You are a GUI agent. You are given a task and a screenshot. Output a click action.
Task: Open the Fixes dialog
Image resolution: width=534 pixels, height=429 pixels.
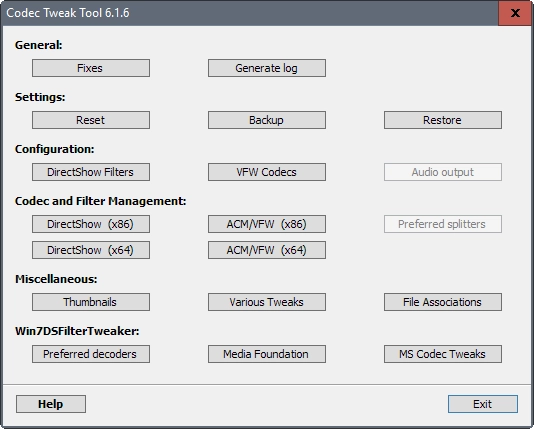(91, 68)
